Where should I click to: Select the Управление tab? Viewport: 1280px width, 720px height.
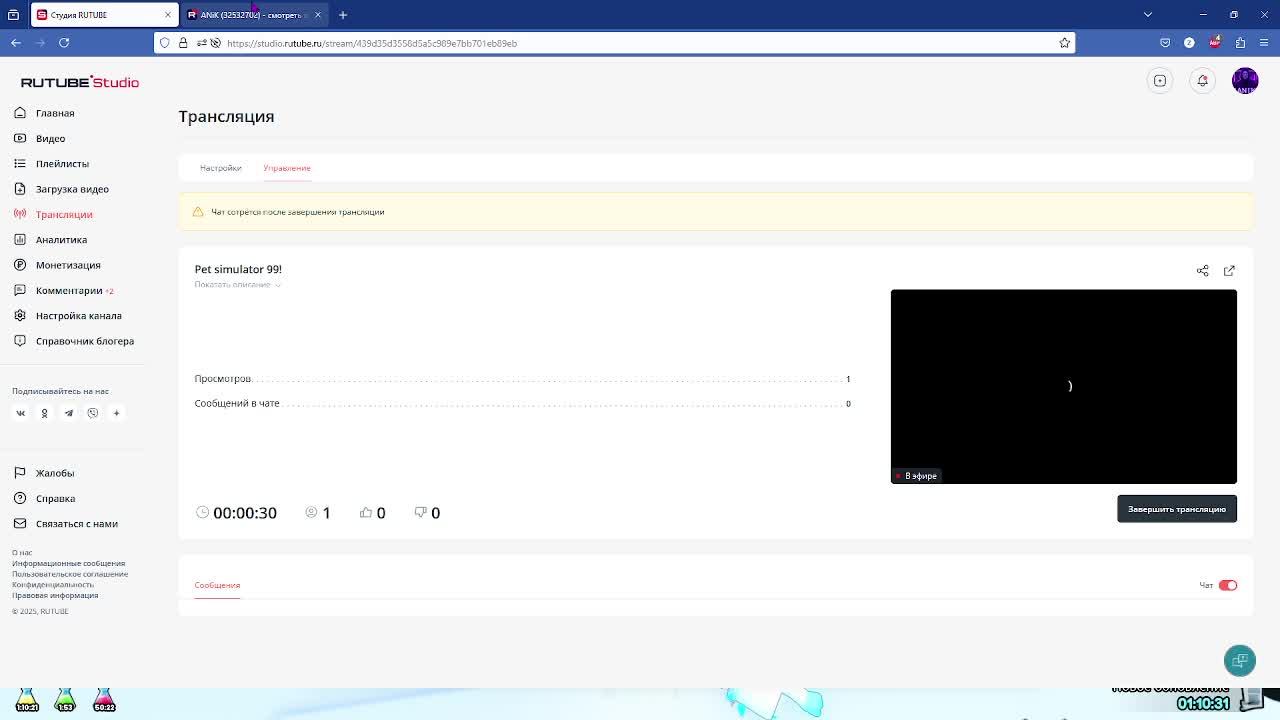(x=287, y=168)
